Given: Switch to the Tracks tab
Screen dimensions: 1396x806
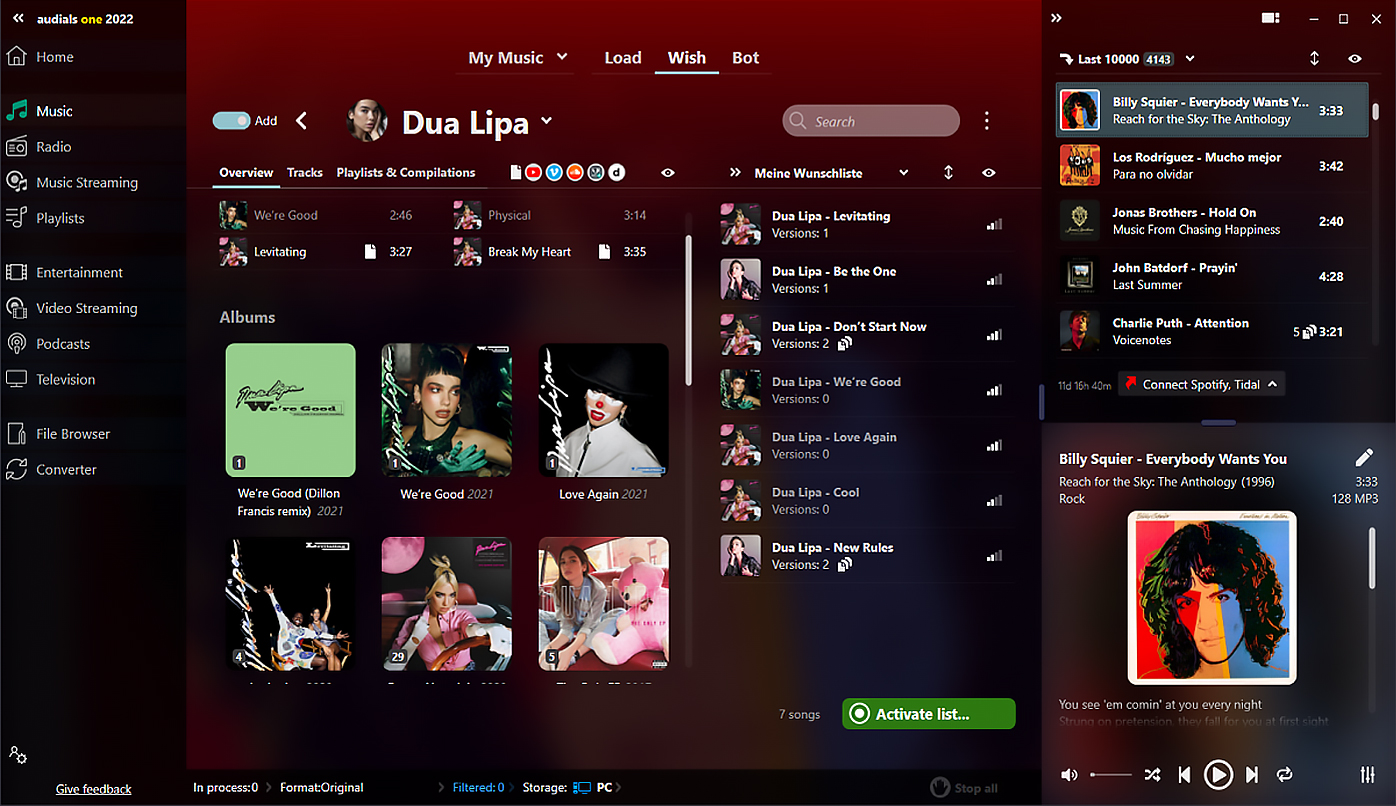Looking at the screenshot, I should pos(304,172).
